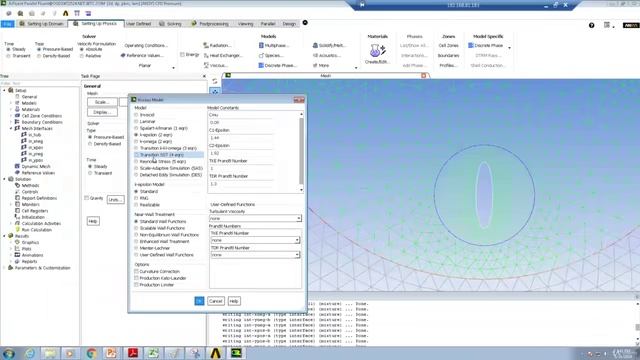Open Reference Values from ribbon
Screen dimensions: 640x360
pos(142,55)
